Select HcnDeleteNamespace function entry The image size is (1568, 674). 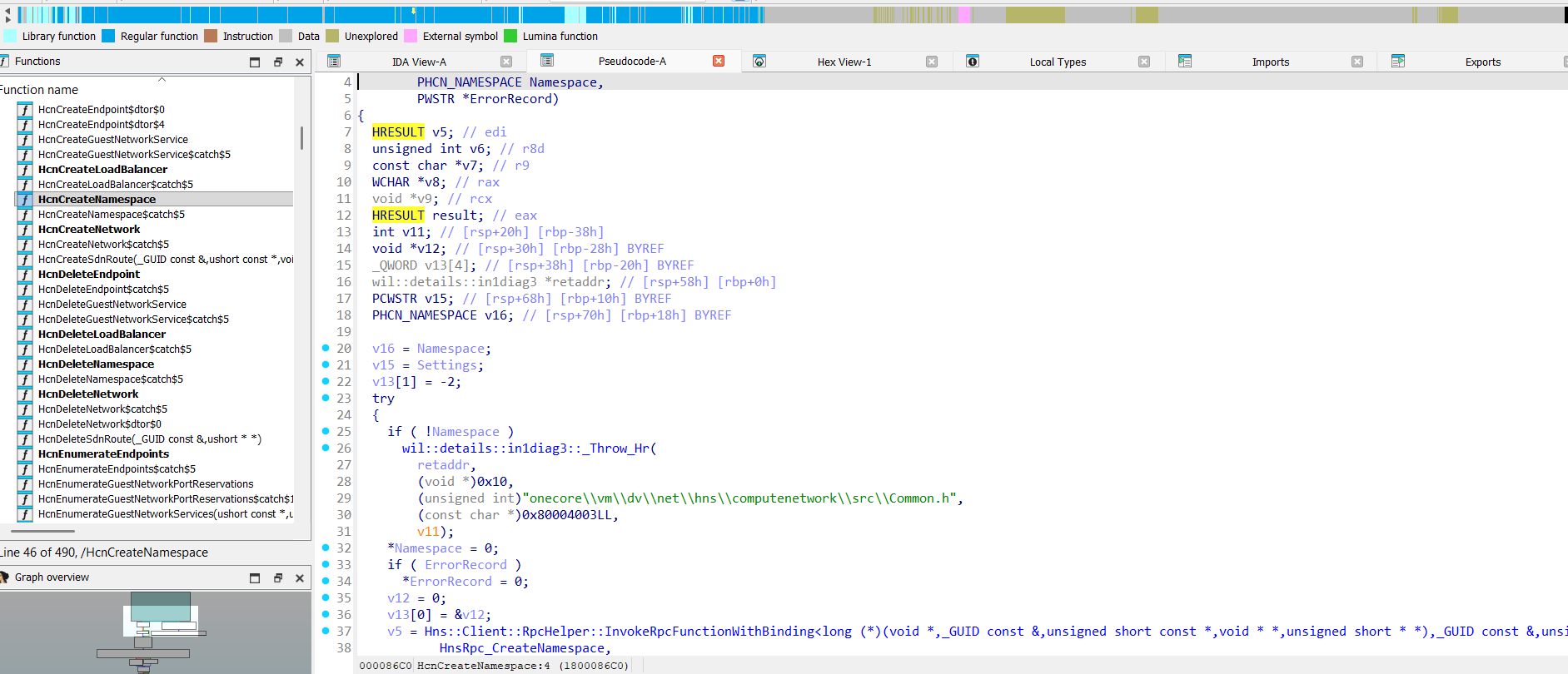pos(96,364)
